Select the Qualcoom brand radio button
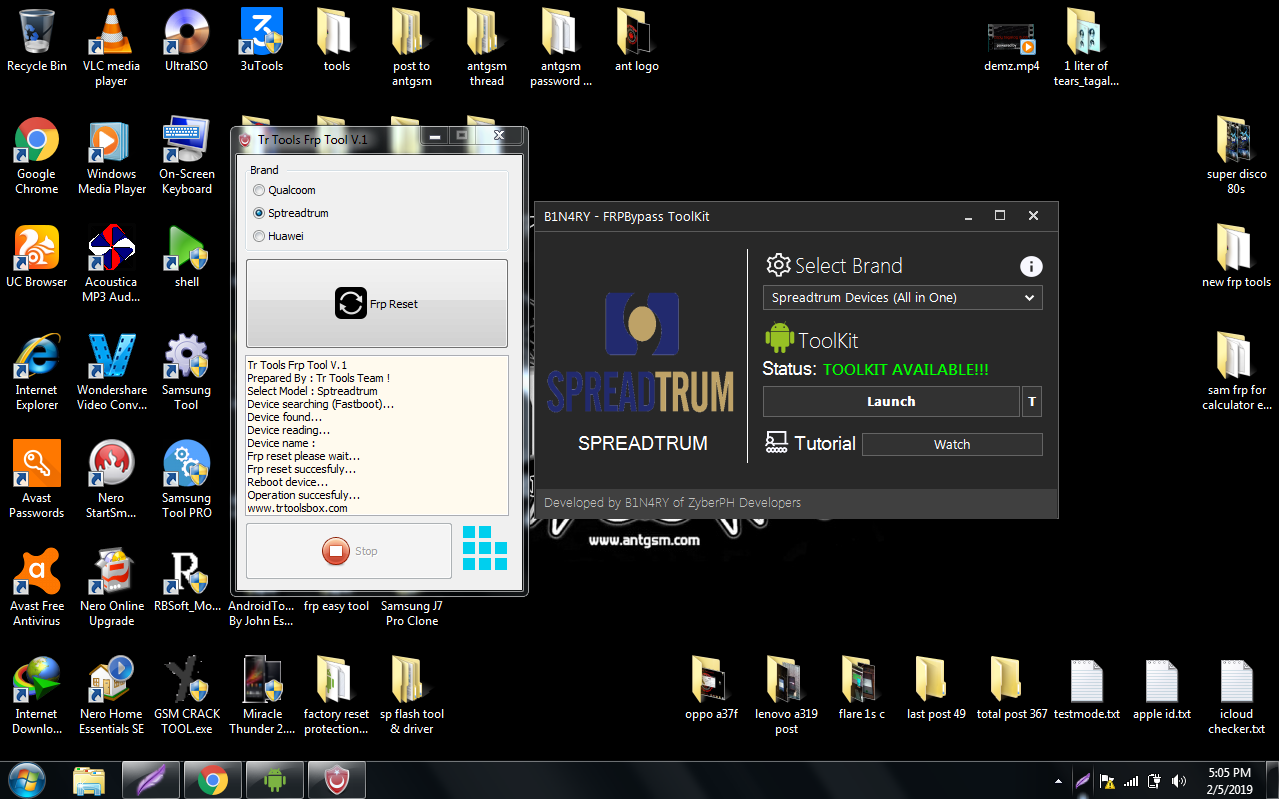The image size is (1279, 799). tap(259, 190)
